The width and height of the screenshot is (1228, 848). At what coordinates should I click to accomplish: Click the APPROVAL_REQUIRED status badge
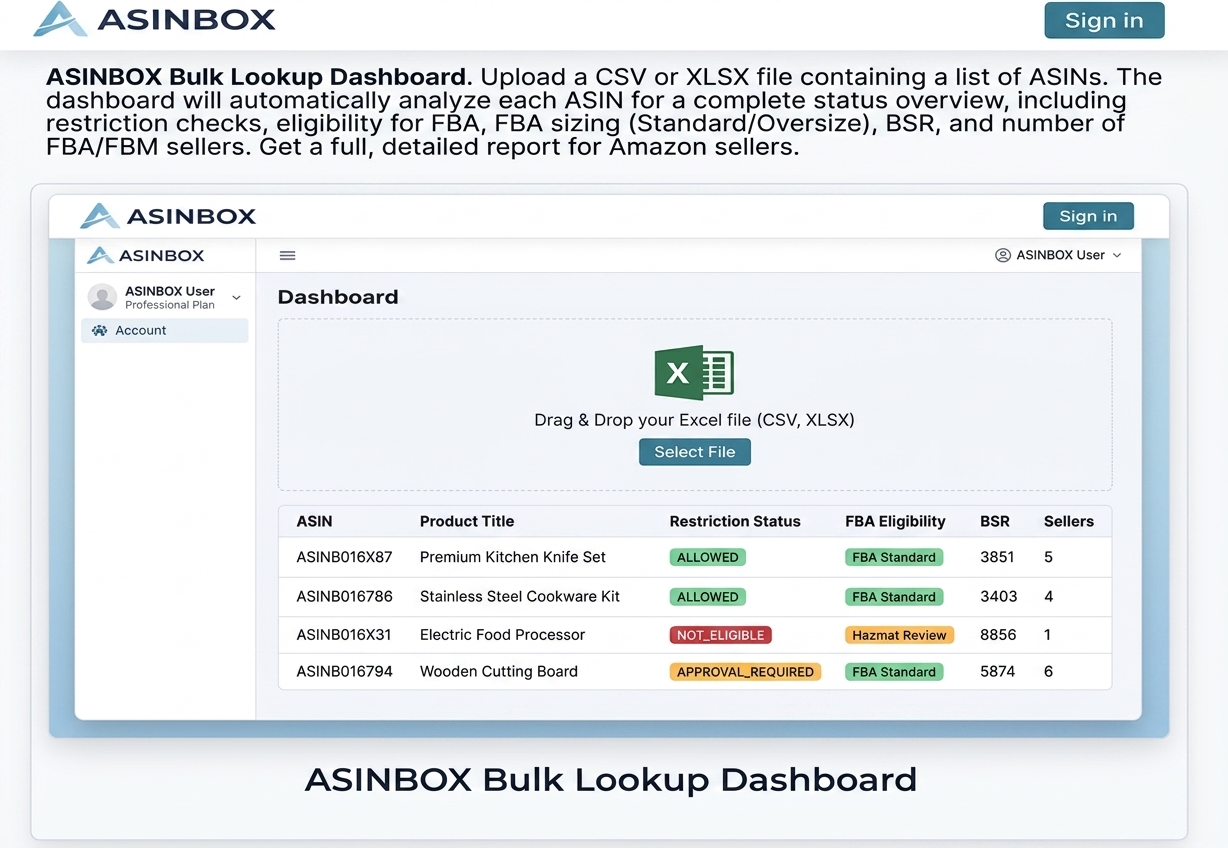tap(745, 672)
